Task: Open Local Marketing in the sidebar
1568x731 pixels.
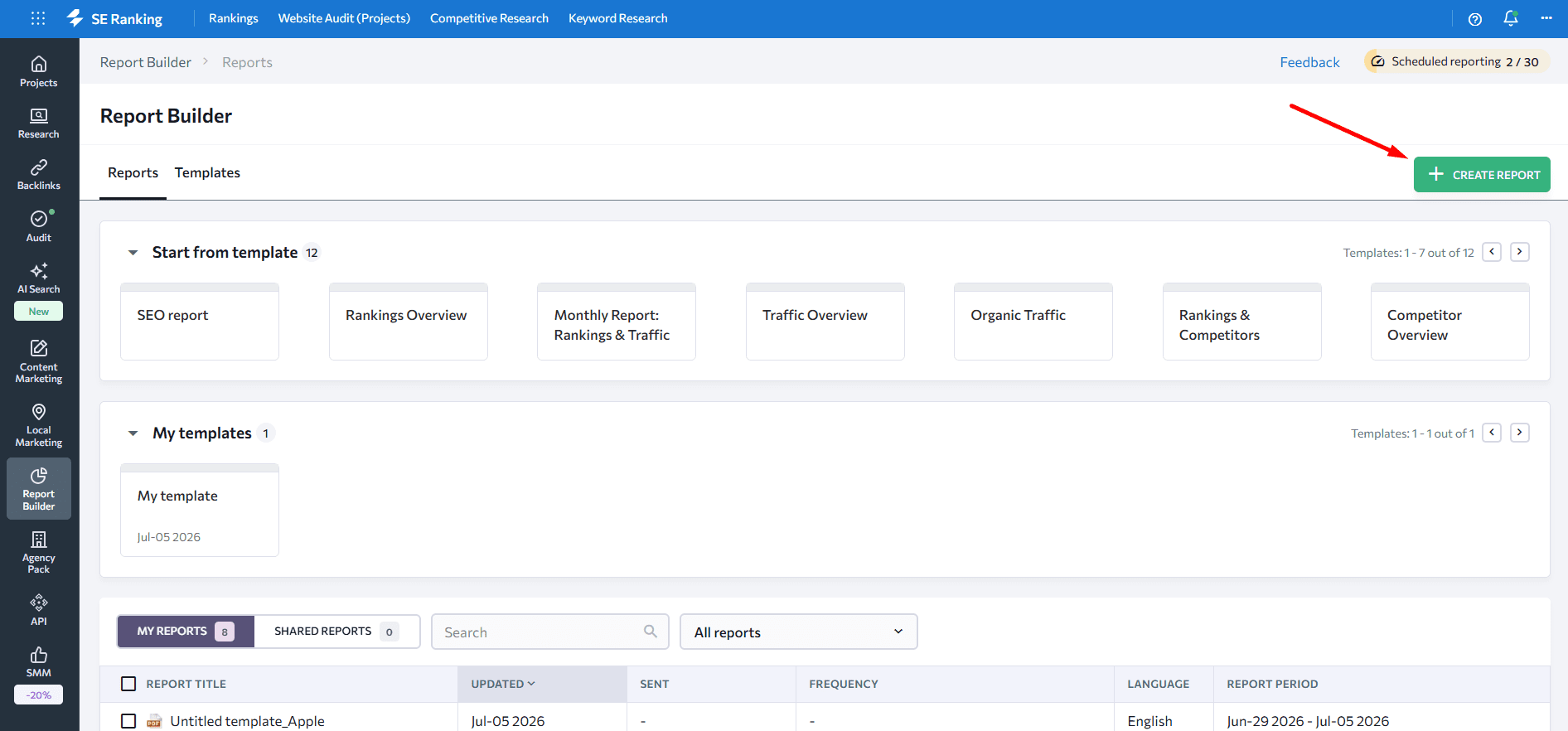Action: [39, 425]
